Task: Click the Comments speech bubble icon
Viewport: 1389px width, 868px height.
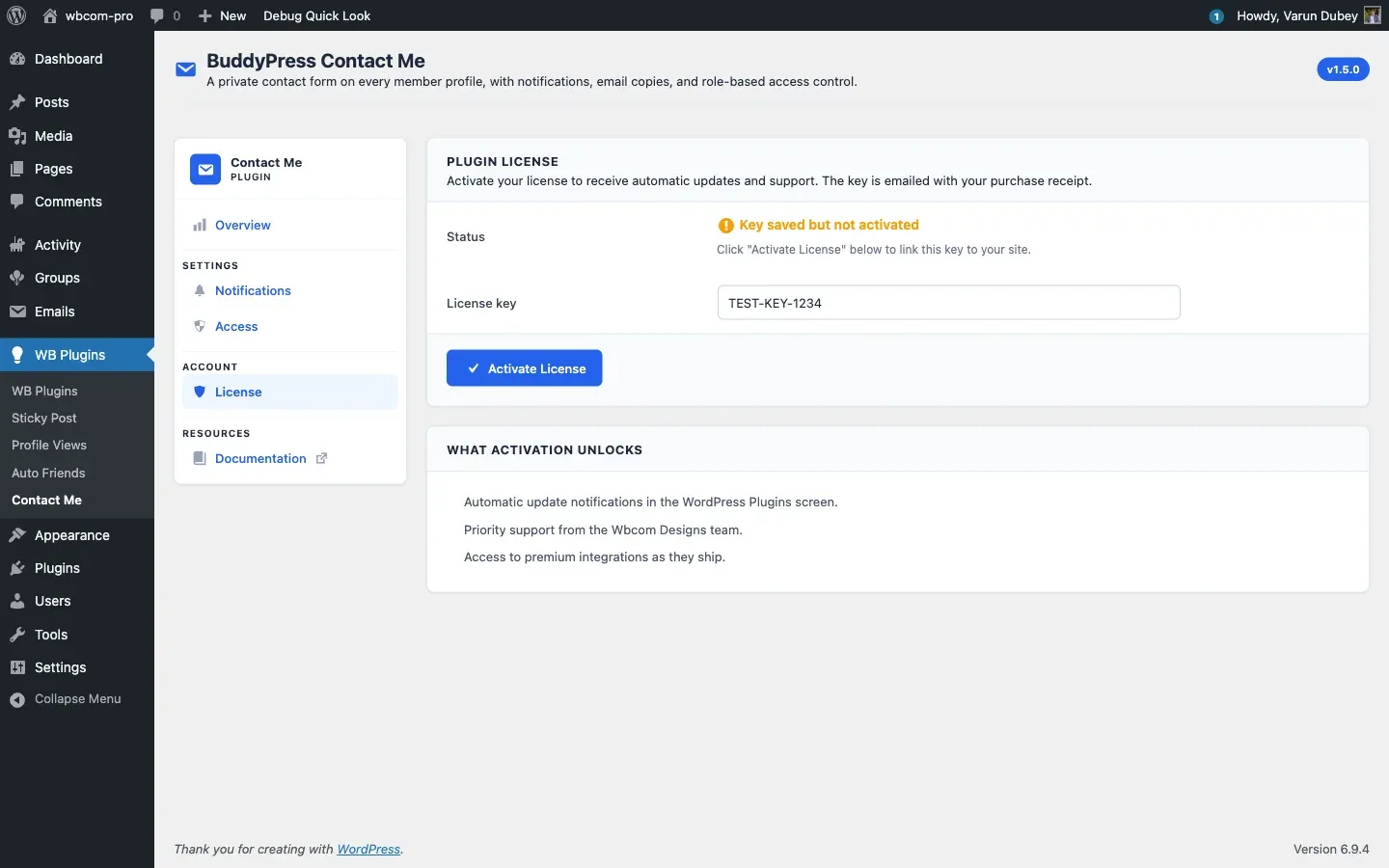Action: [17, 202]
